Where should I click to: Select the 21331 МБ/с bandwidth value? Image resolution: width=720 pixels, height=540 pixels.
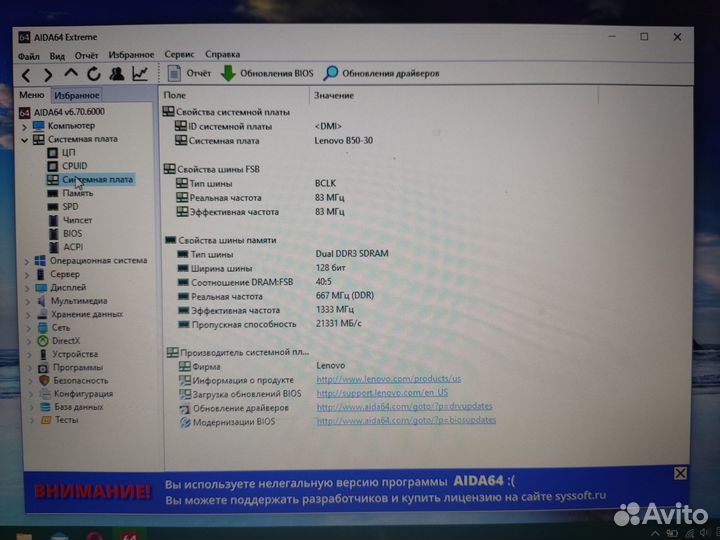coord(338,323)
